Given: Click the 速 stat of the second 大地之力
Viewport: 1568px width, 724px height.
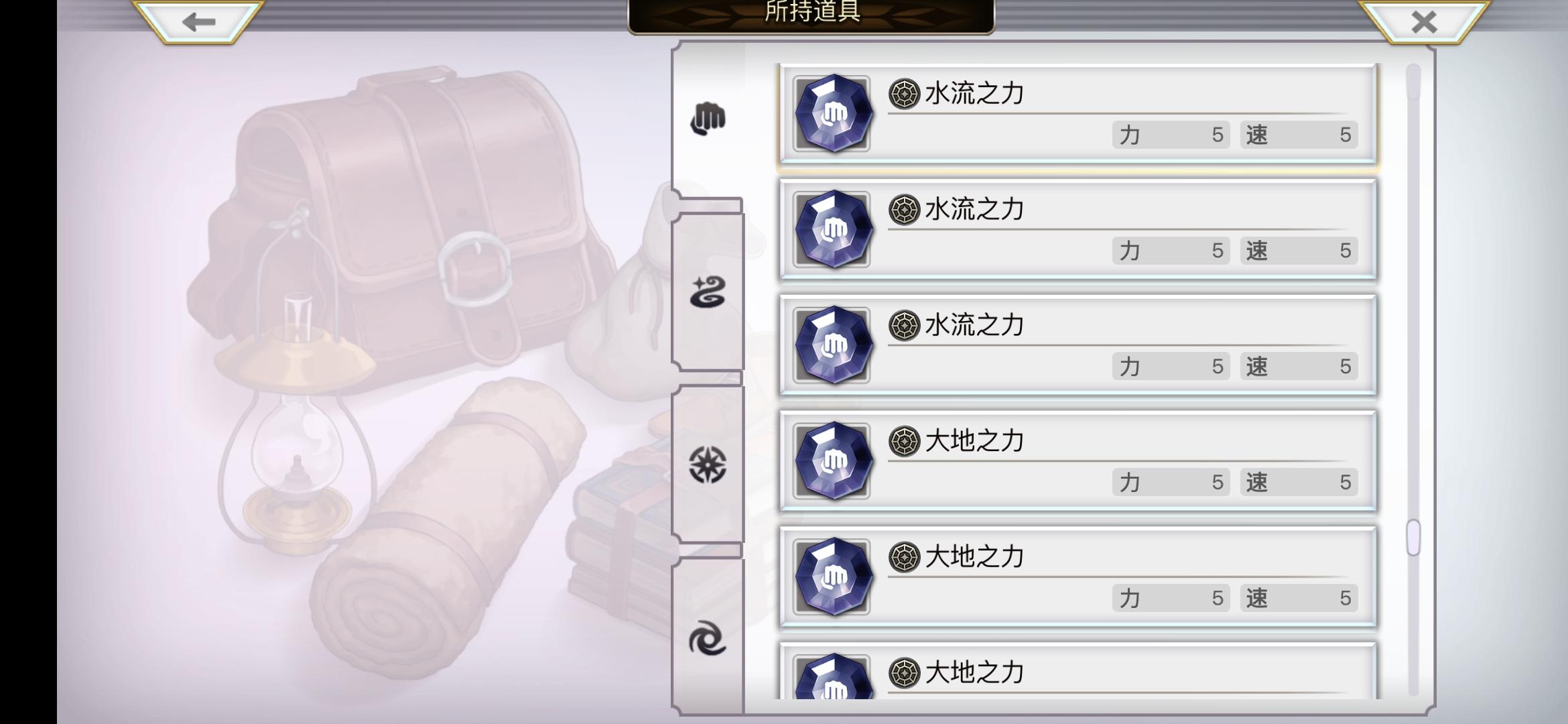Looking at the screenshot, I should click(x=1299, y=598).
